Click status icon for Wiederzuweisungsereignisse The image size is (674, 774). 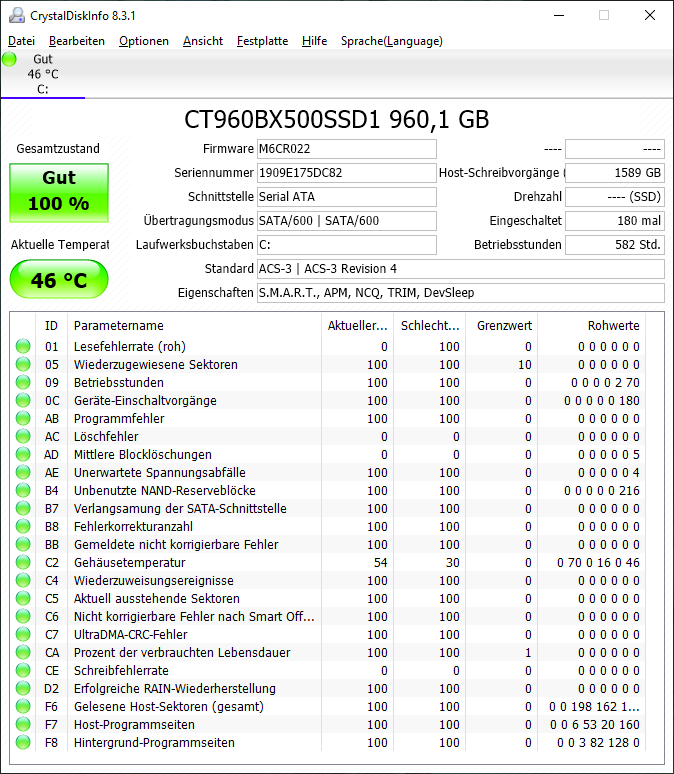point(23,580)
